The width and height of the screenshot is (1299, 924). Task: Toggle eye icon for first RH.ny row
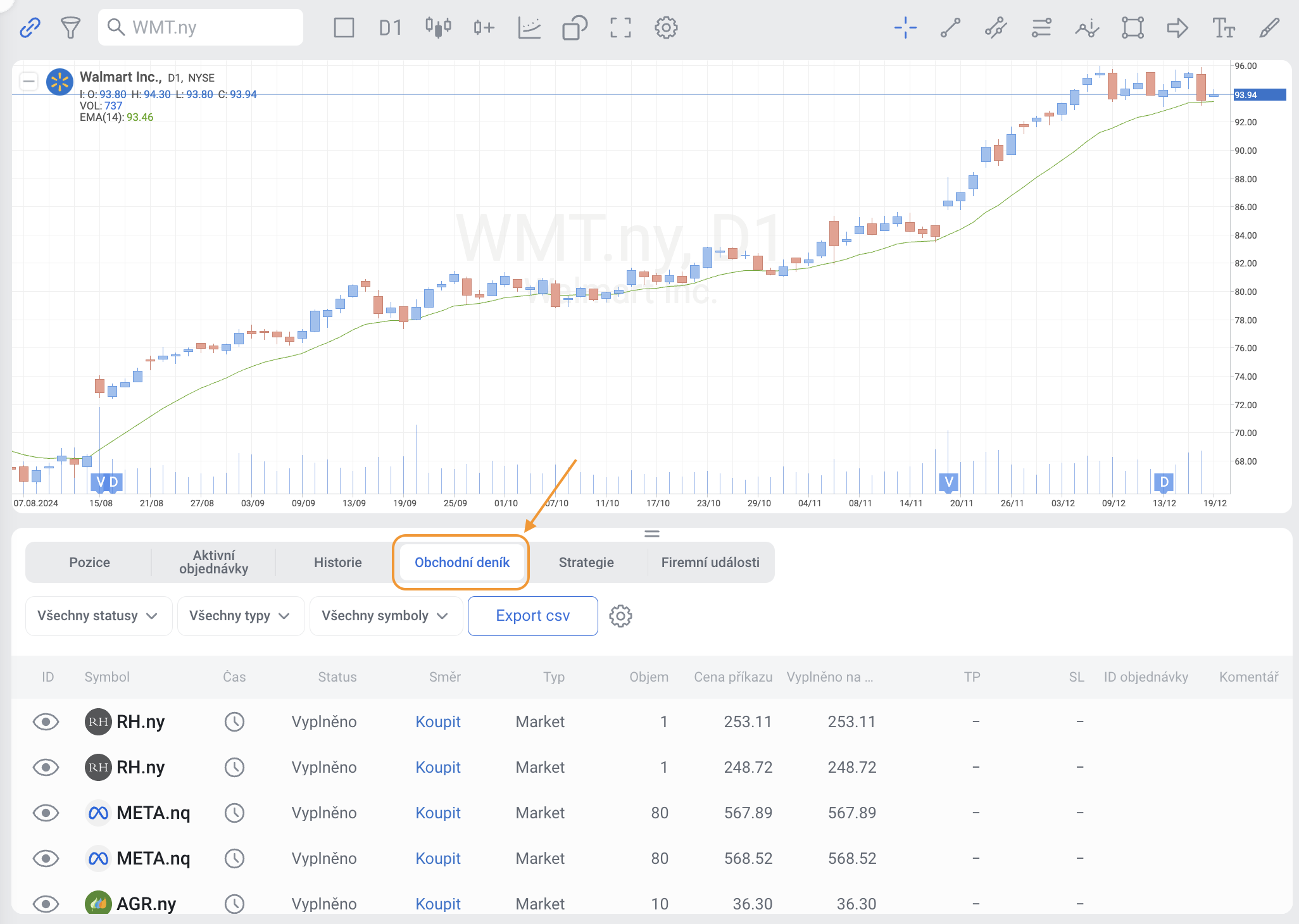point(46,721)
